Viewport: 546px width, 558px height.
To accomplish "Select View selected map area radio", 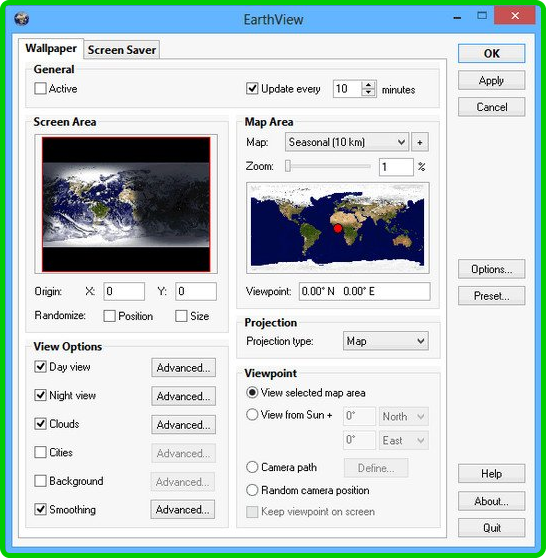I will coord(252,393).
